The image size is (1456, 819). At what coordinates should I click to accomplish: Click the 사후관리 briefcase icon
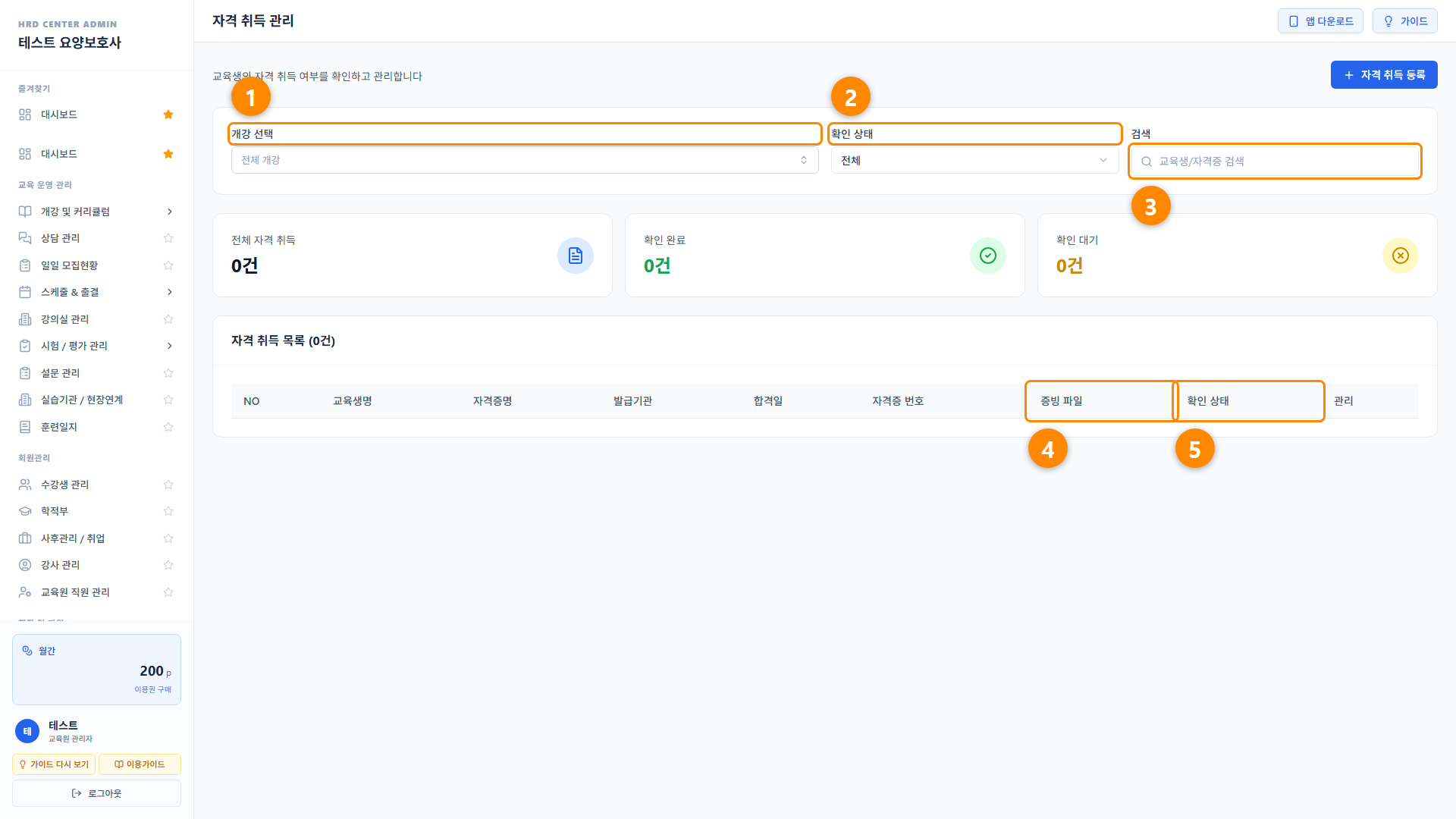pyautogui.click(x=25, y=538)
